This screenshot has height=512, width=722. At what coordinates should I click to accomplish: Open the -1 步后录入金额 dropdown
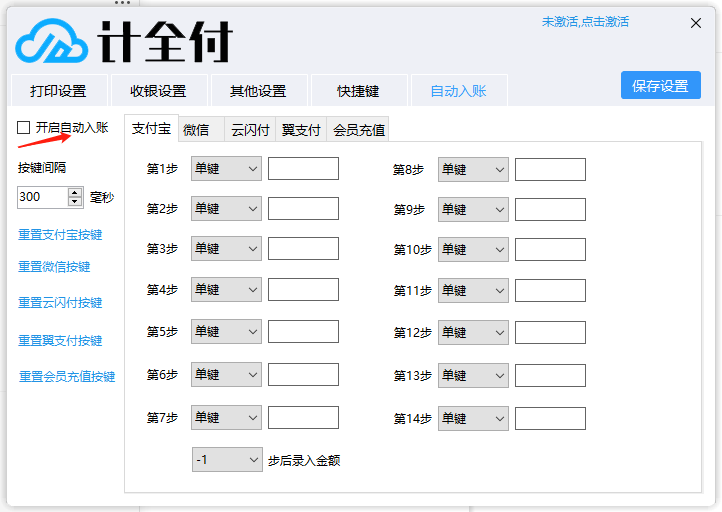click(x=227, y=460)
